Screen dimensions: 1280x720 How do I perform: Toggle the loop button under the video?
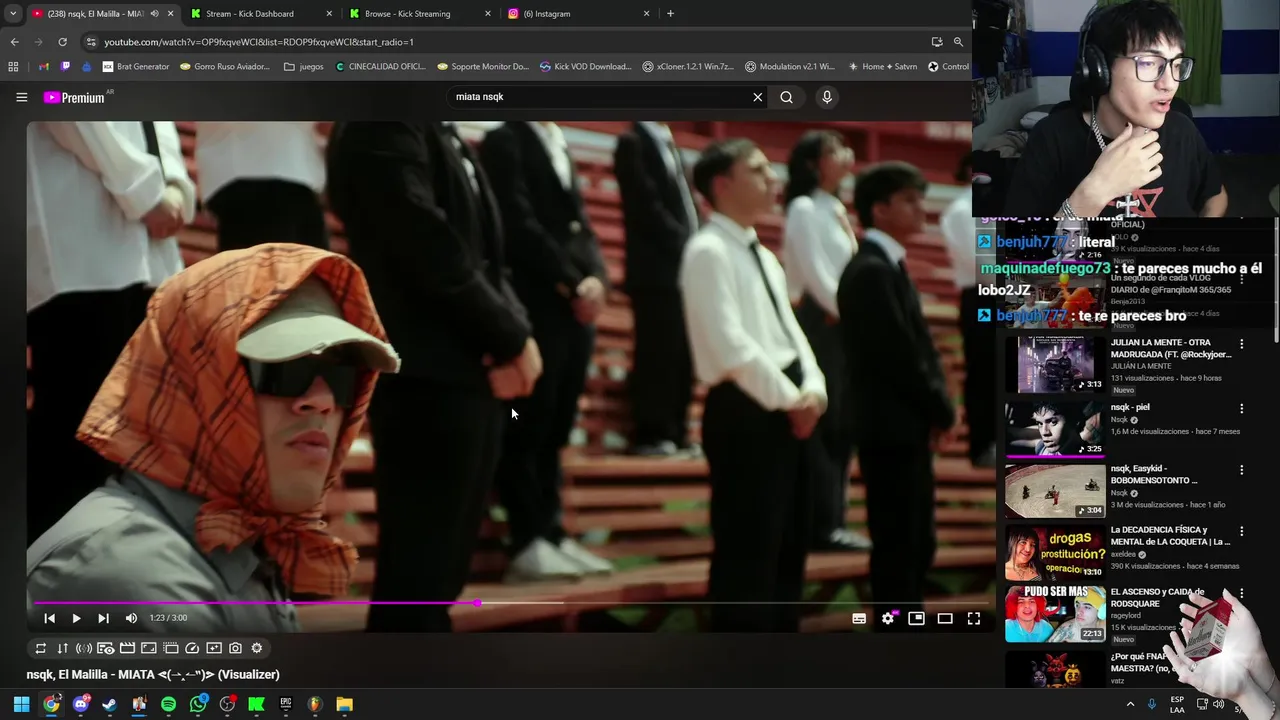tap(40, 648)
